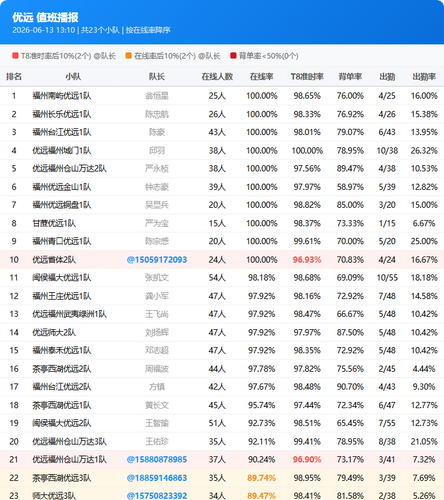Viewport: 444px width, 500px height.
Task: Click the 在线率 column header
Action: coord(262,77)
